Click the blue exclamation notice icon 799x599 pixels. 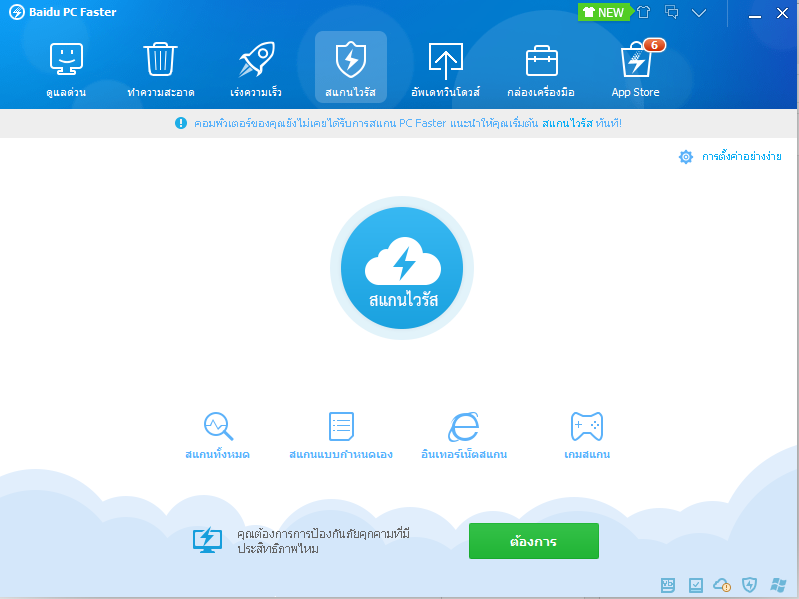(181, 123)
